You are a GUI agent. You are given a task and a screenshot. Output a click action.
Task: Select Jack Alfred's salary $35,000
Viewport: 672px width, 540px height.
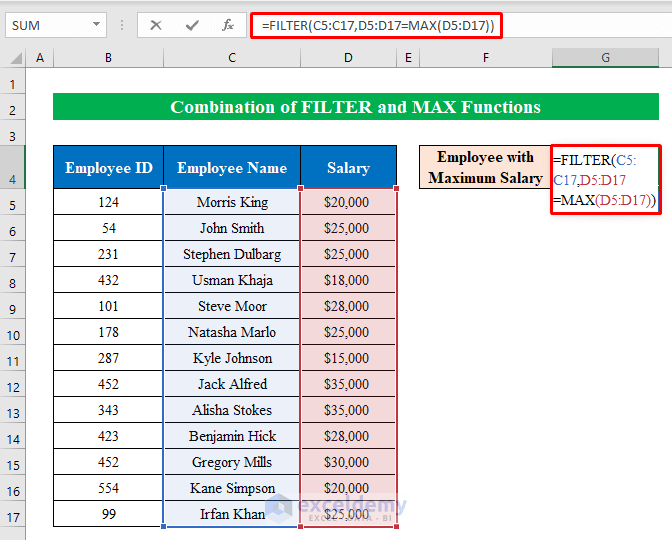pyautogui.click(x=348, y=384)
